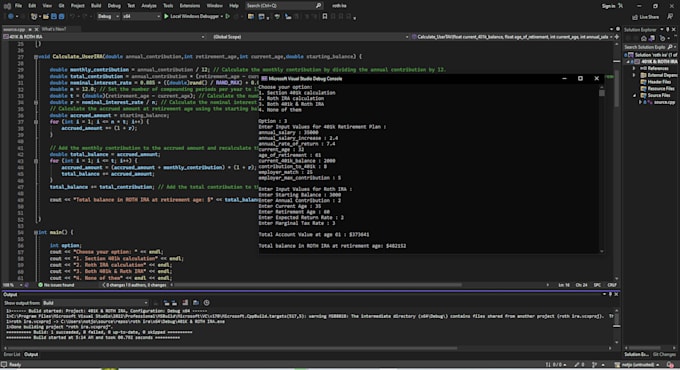Switch to Git Changes tab
The image size is (680, 370).
(664, 354)
